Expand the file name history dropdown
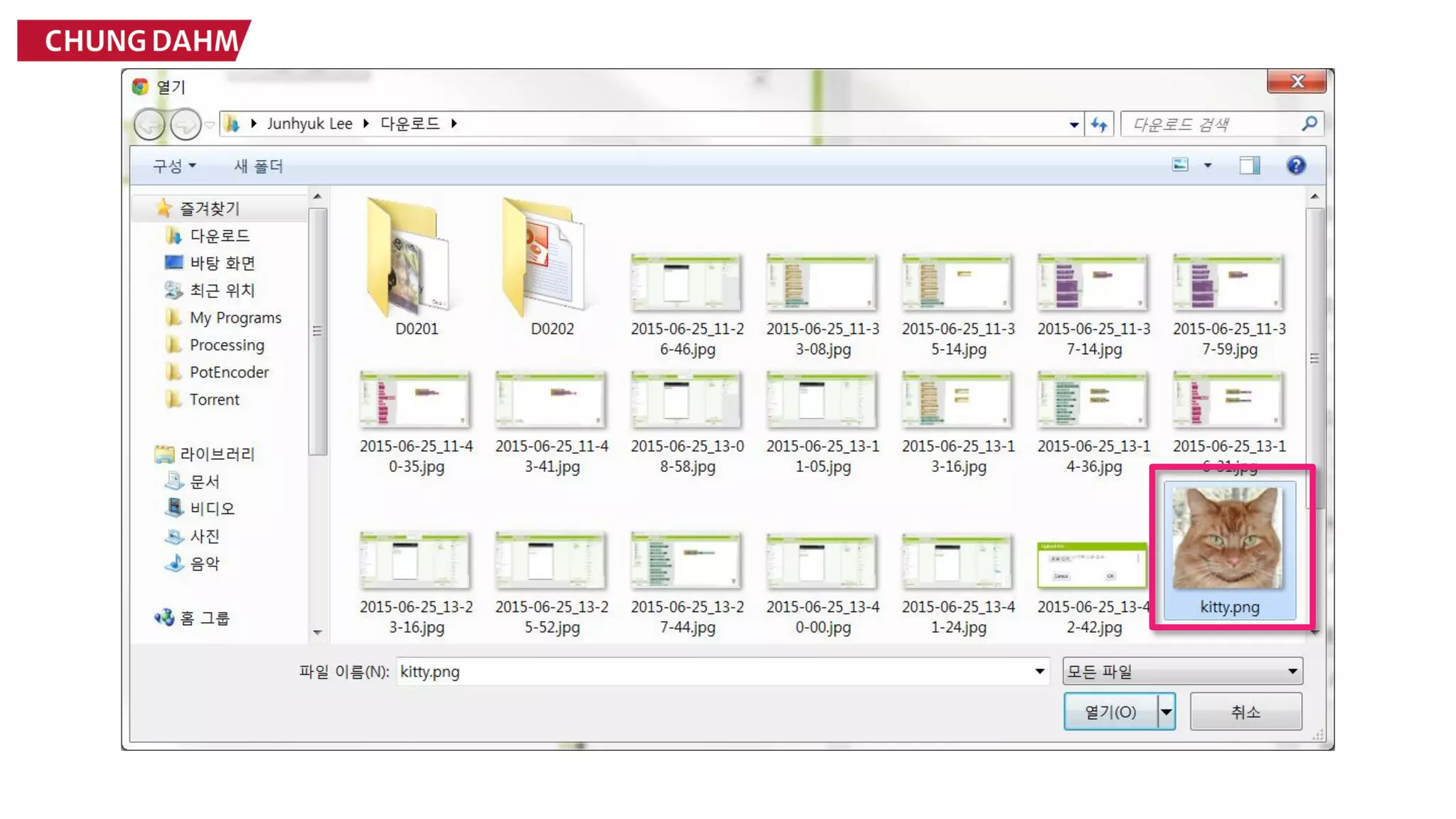Viewport: 1456px width, 819px height. tap(1039, 671)
